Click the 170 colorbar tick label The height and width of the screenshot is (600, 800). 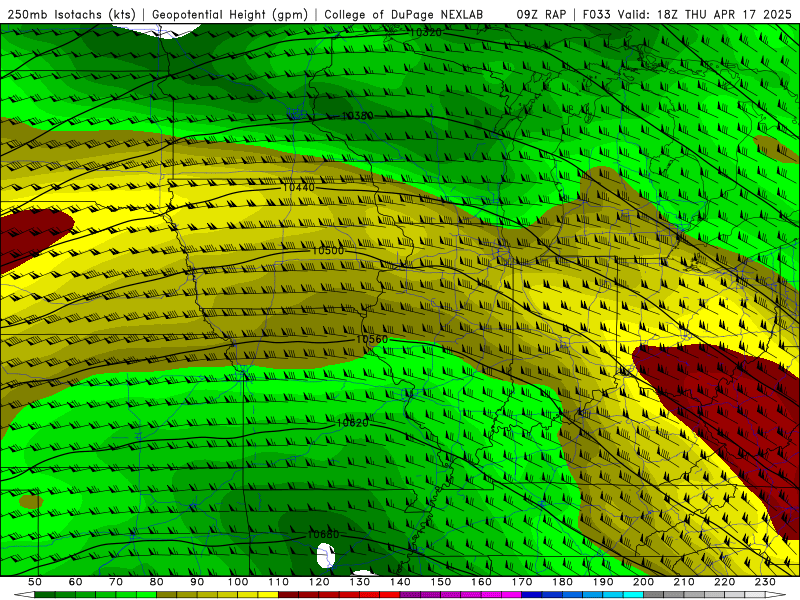click(522, 582)
